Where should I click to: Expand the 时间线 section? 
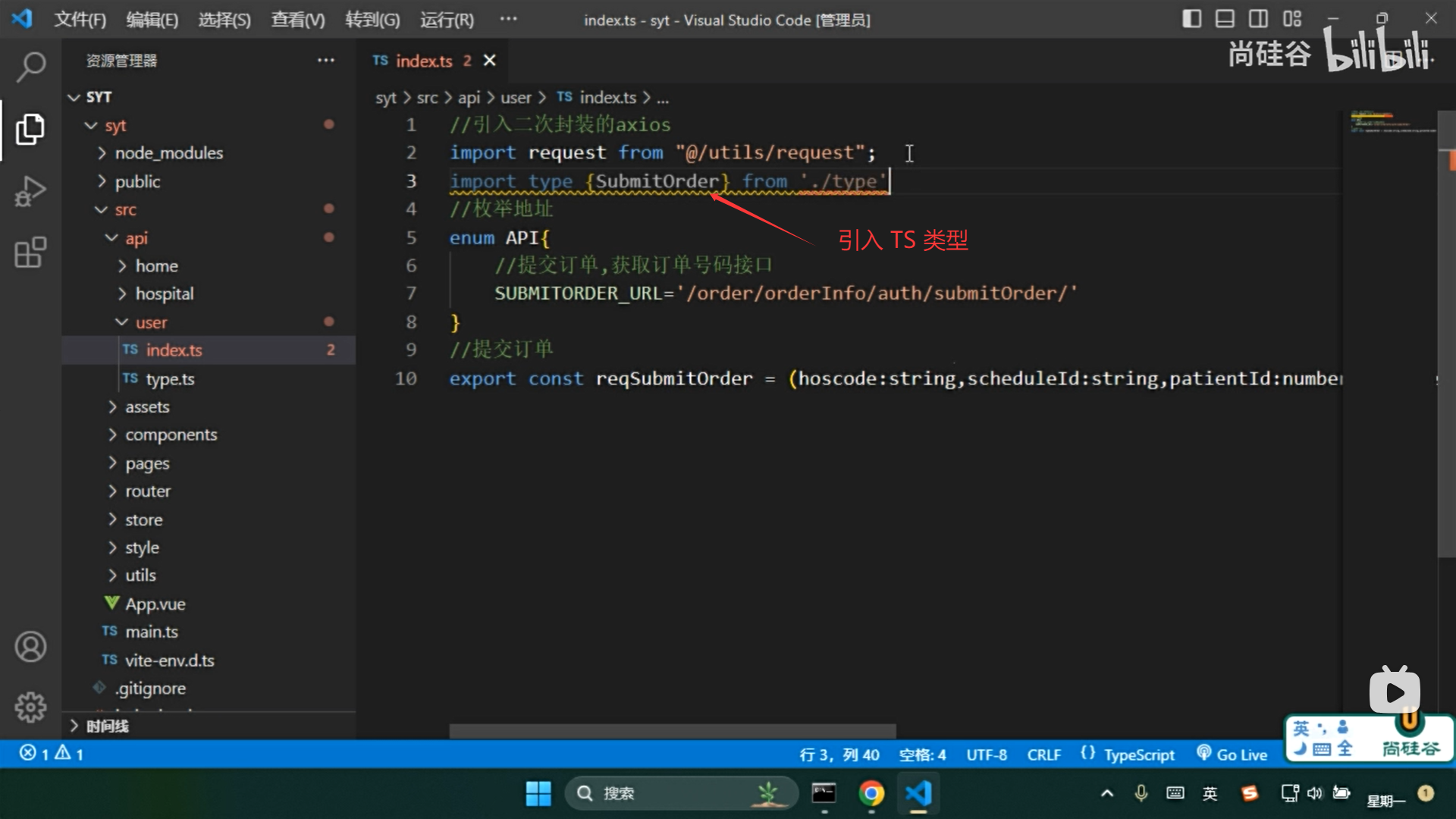pos(106,726)
